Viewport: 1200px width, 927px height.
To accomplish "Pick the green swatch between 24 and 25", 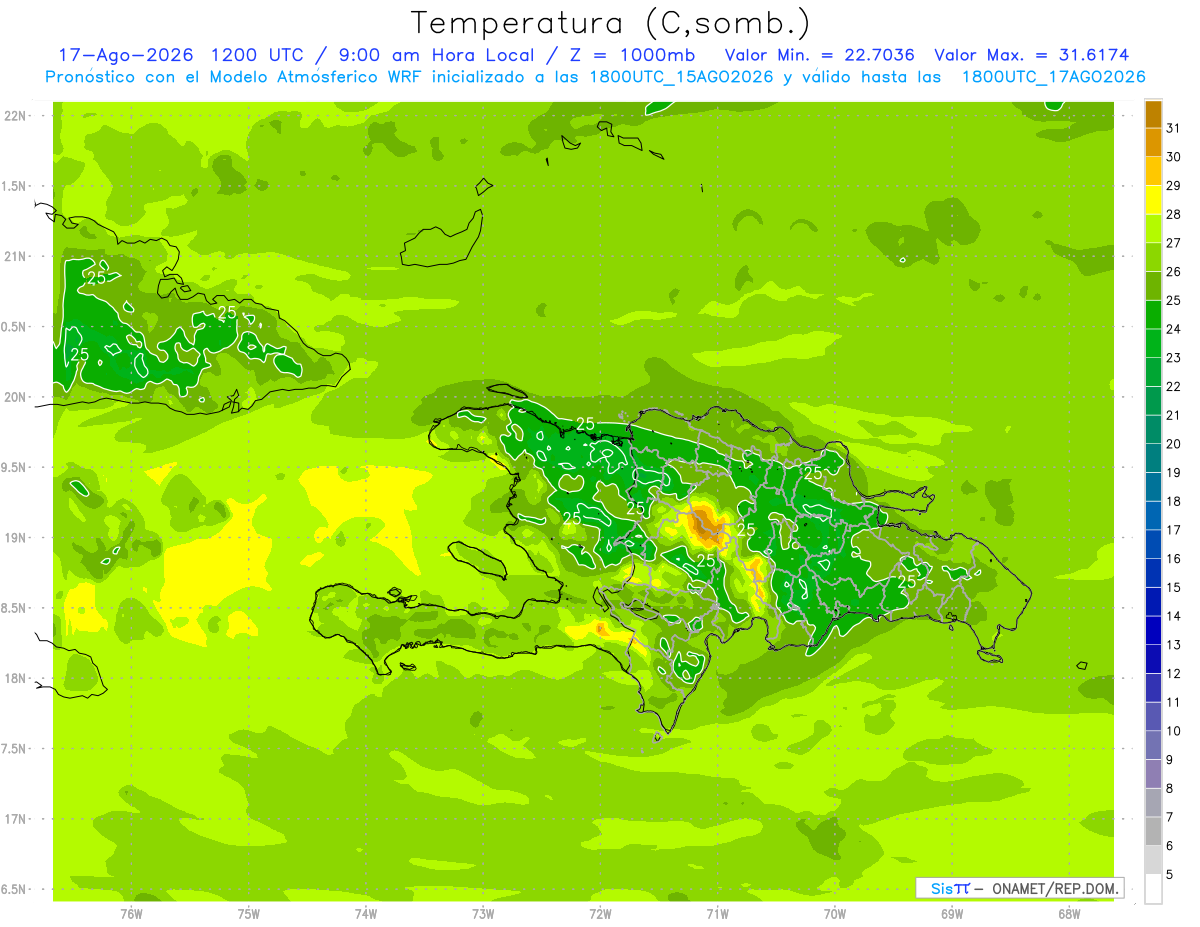I will [1153, 316].
